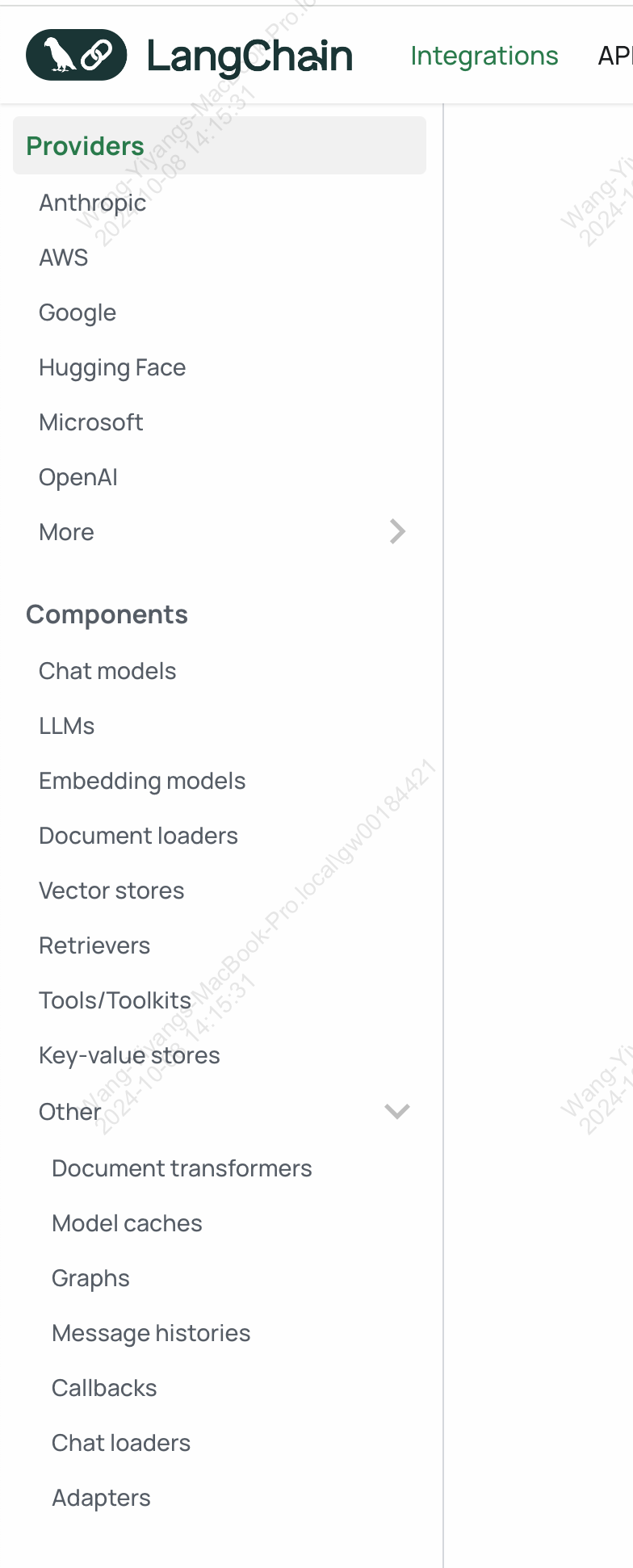Open Document transformers under Other
This screenshot has height=1568, width=633.
click(182, 1168)
